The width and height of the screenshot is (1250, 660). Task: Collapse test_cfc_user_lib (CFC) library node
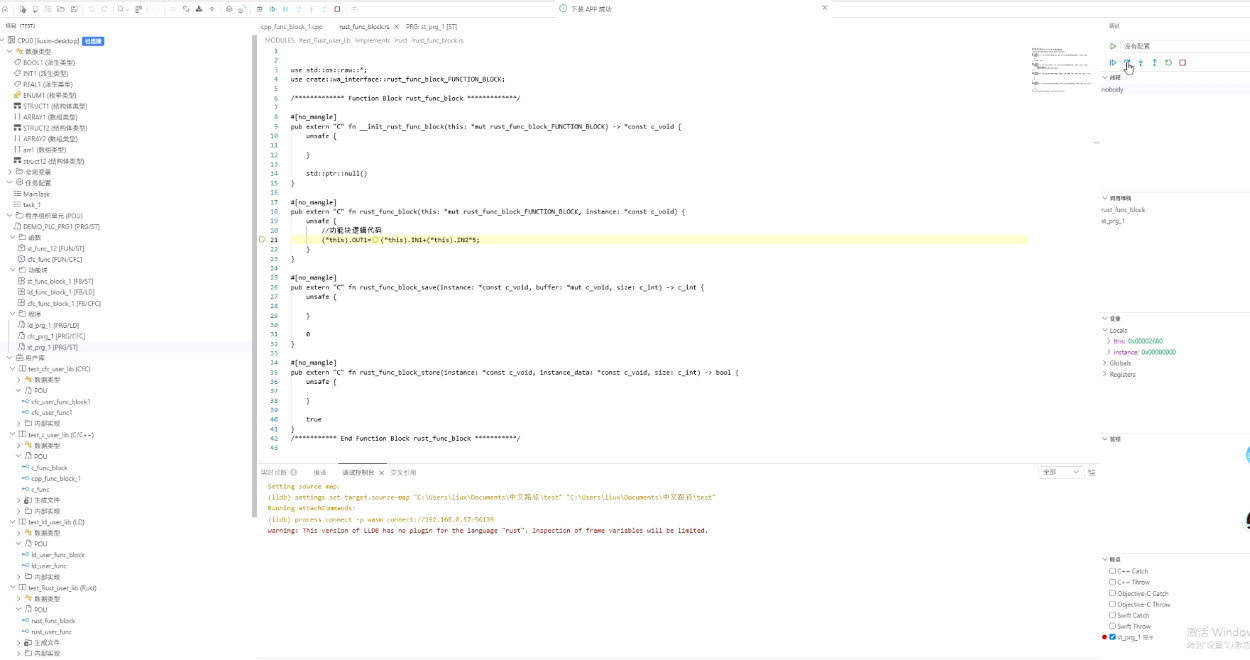(x=11, y=369)
